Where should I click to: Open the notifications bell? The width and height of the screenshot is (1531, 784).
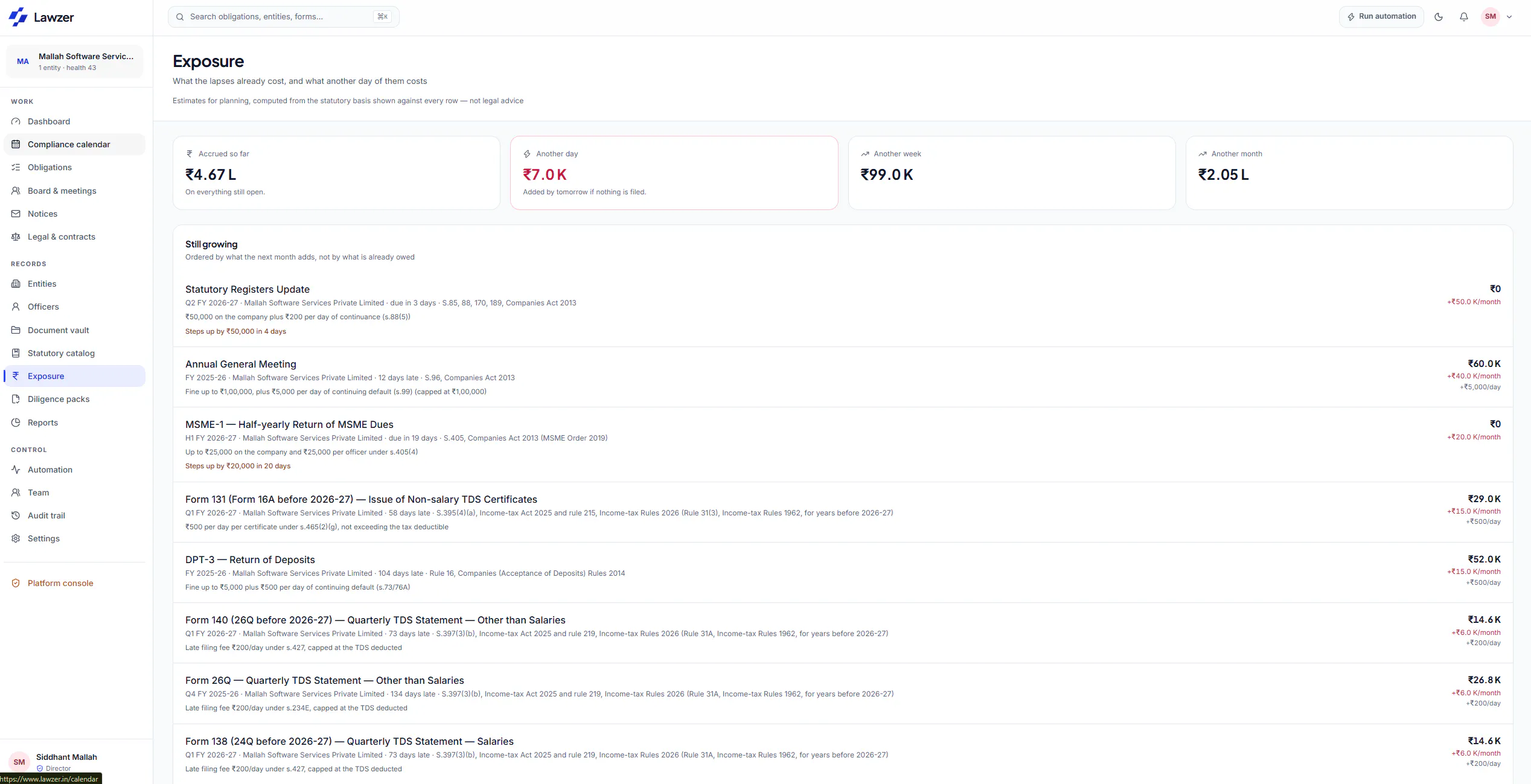1464,17
